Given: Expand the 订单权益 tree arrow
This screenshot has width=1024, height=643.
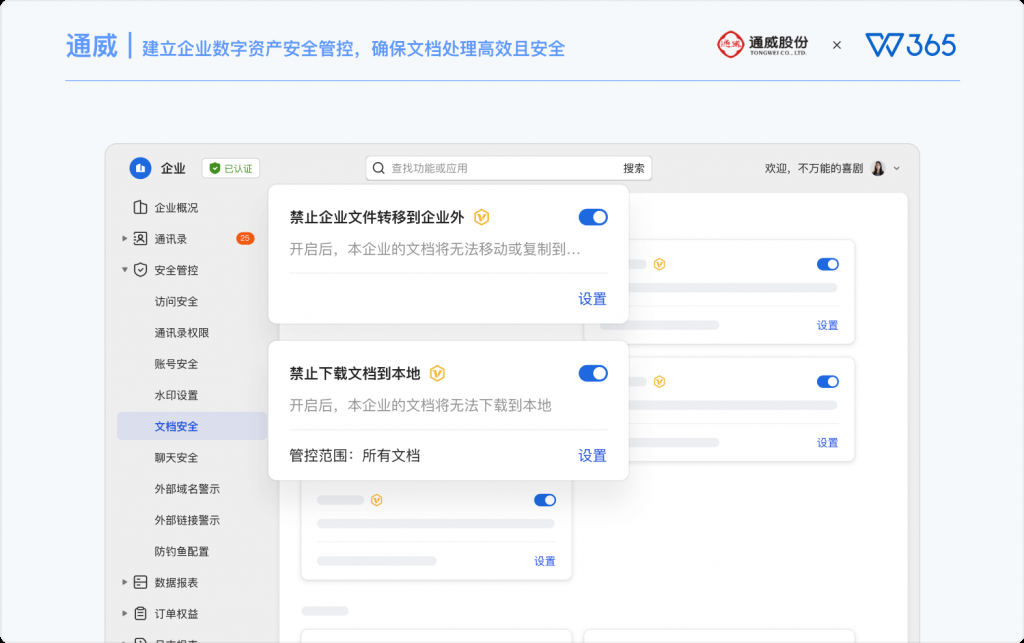Looking at the screenshot, I should point(124,614).
